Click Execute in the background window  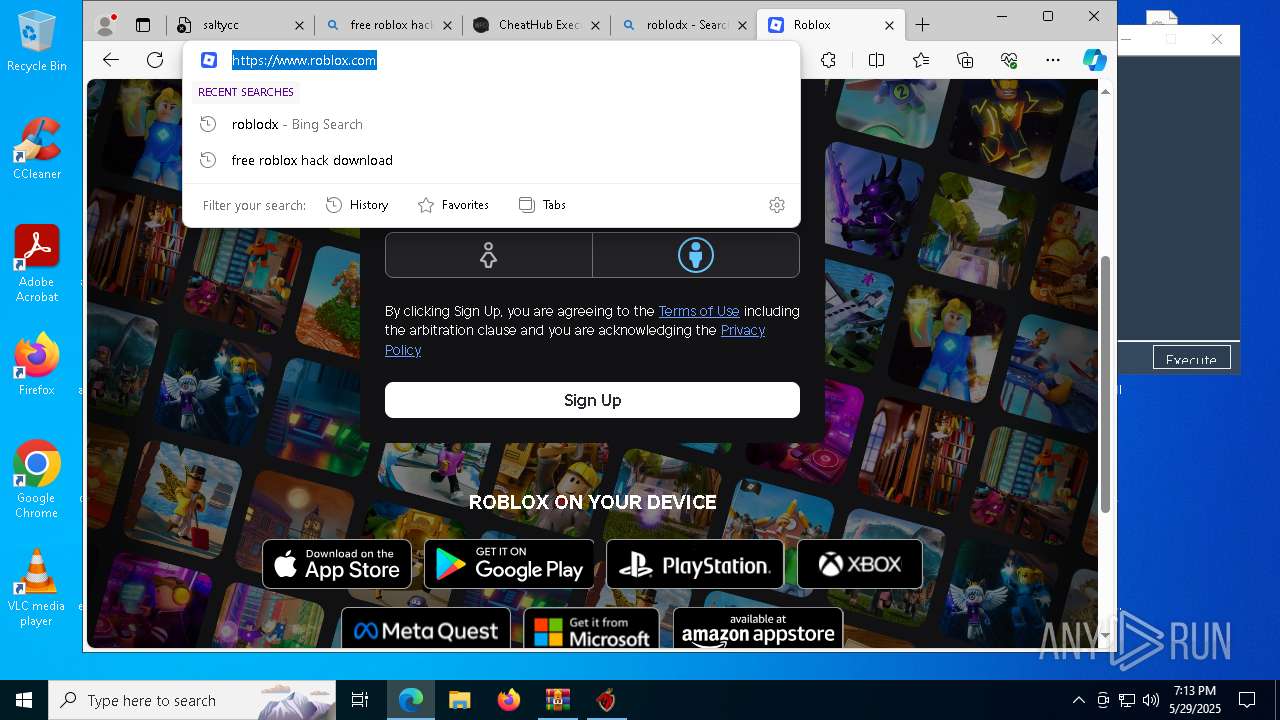tap(1191, 359)
